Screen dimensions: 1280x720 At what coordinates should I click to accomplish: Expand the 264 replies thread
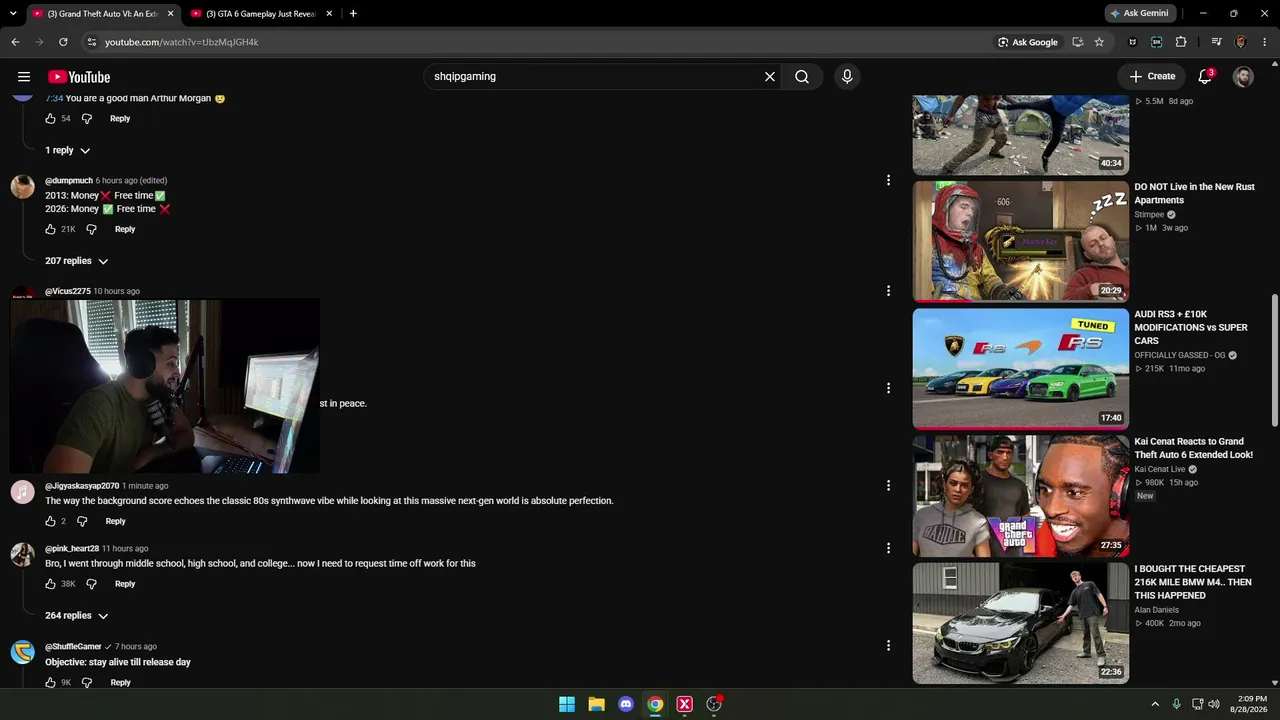76,616
